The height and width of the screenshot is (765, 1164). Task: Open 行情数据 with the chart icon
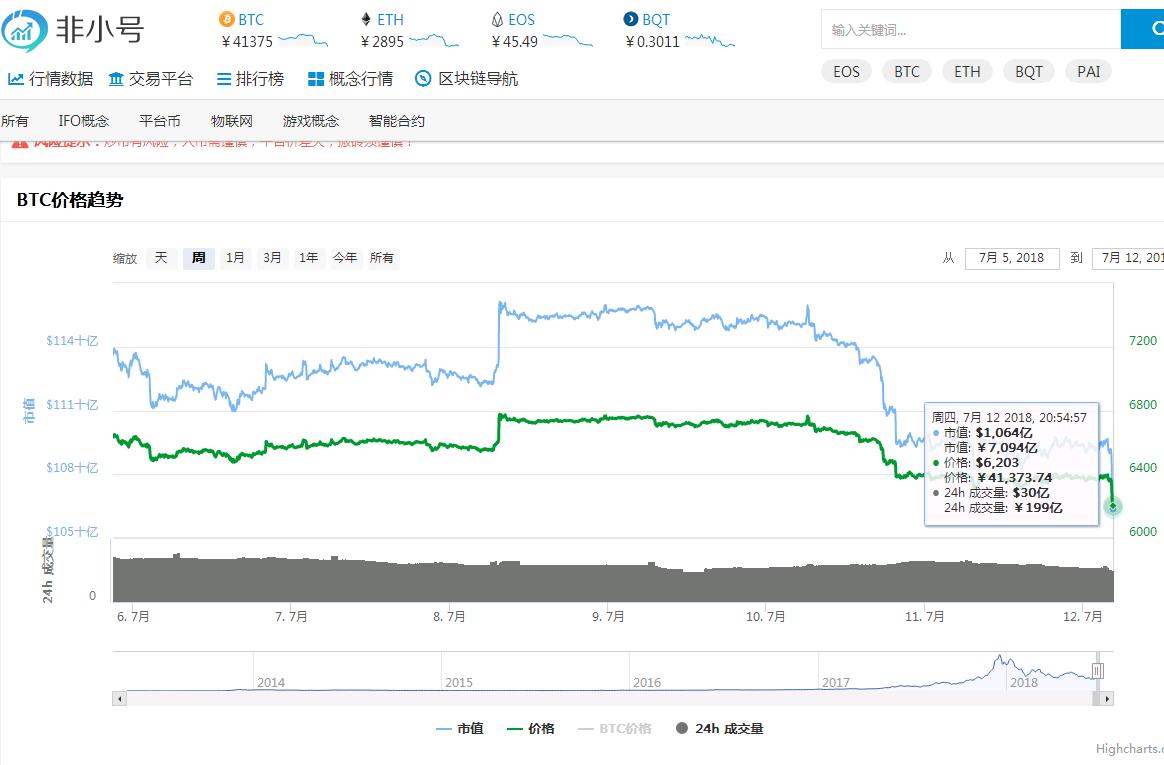pyautogui.click(x=50, y=79)
